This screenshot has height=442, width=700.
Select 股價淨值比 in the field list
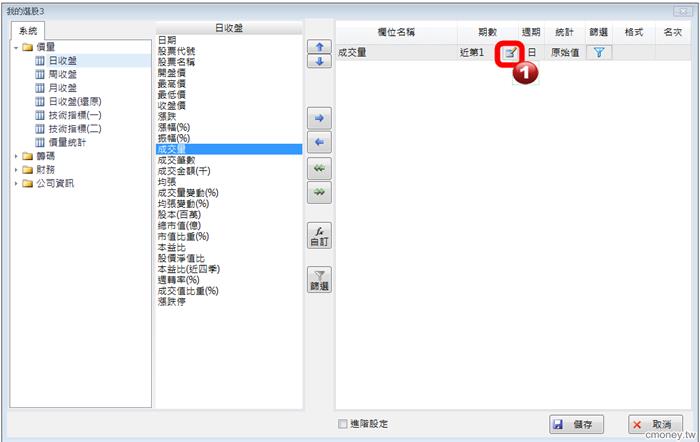coord(181,258)
